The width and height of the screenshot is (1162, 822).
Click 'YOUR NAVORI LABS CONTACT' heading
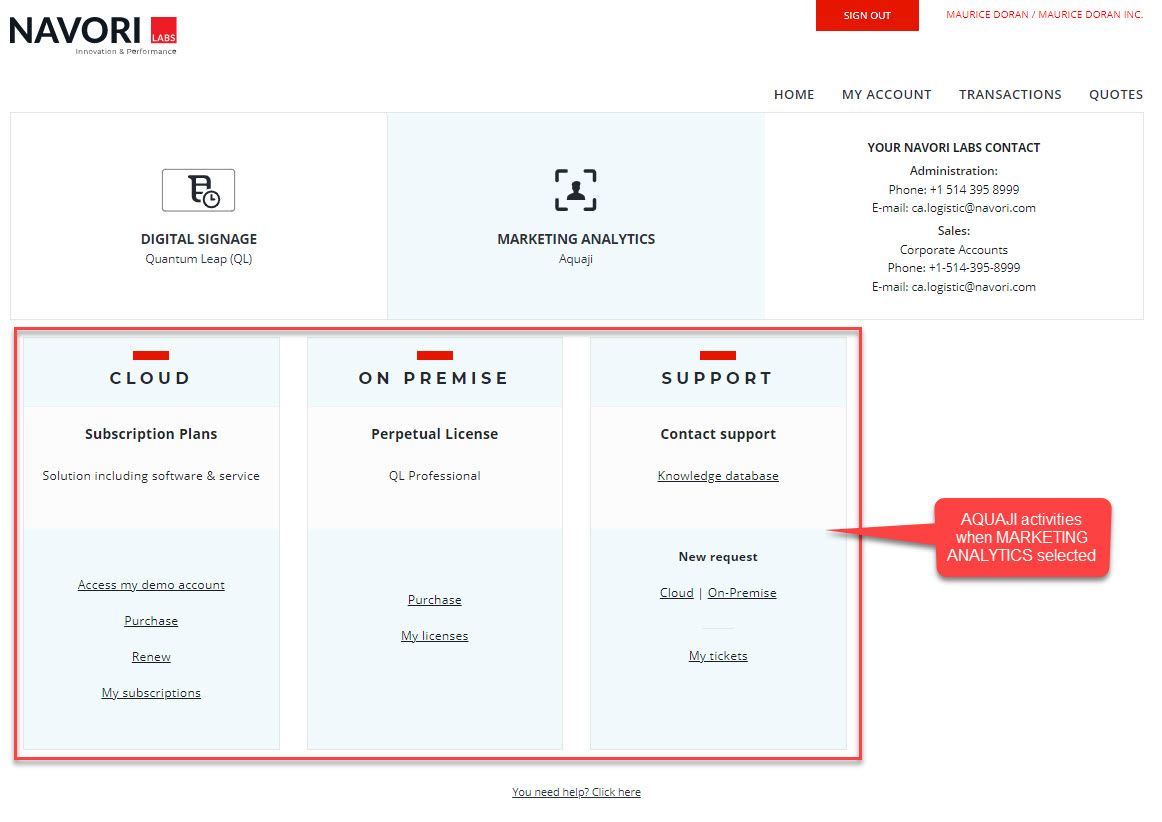click(x=954, y=148)
